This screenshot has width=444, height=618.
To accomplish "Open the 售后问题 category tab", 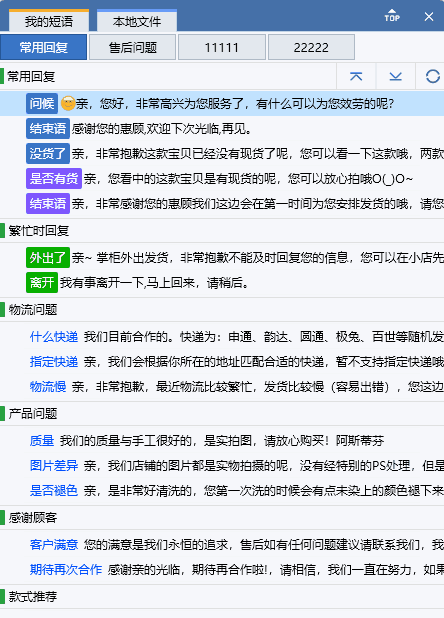I will coord(133,47).
